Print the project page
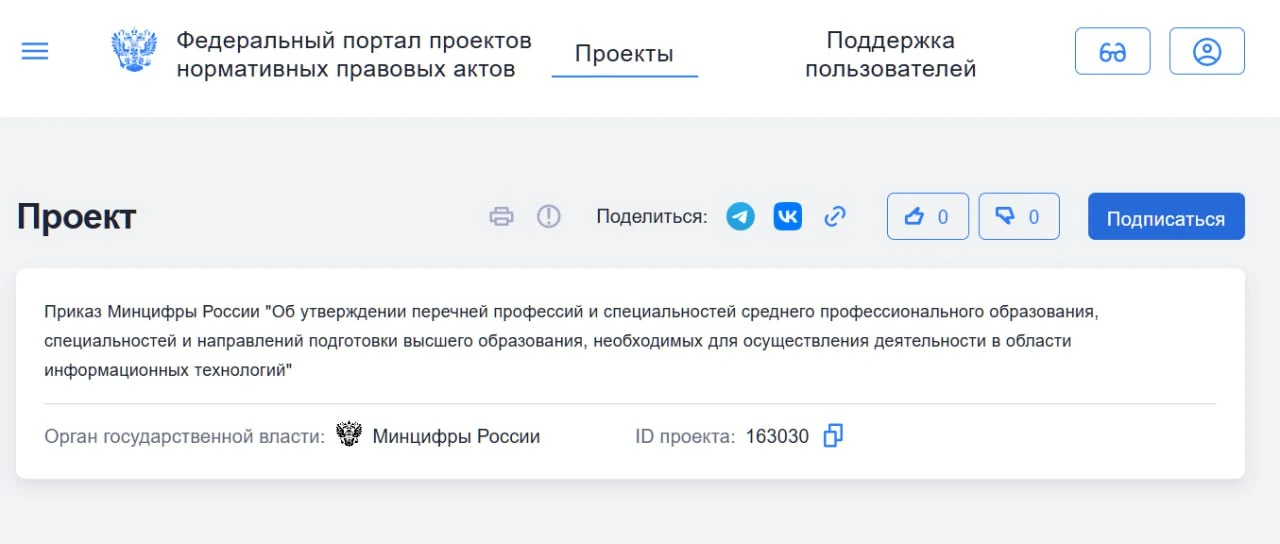Viewport: 1280px width, 544px height. [x=501, y=217]
